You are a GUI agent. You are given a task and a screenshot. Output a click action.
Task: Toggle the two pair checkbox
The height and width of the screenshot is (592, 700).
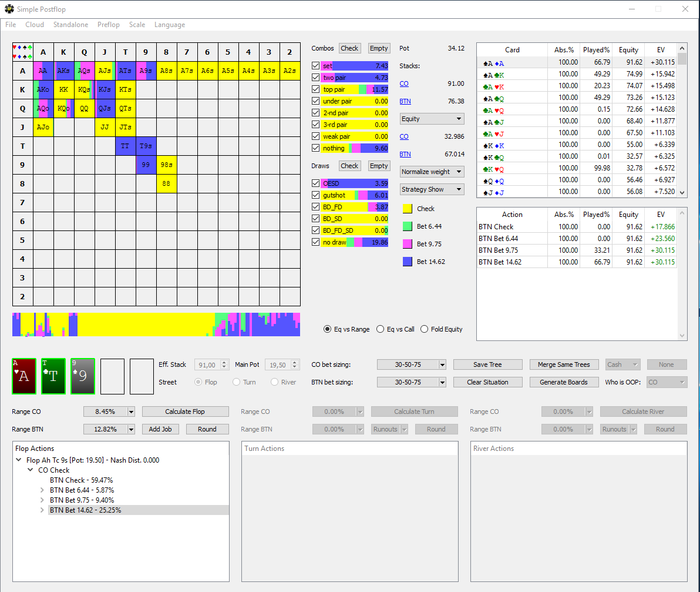[316, 78]
